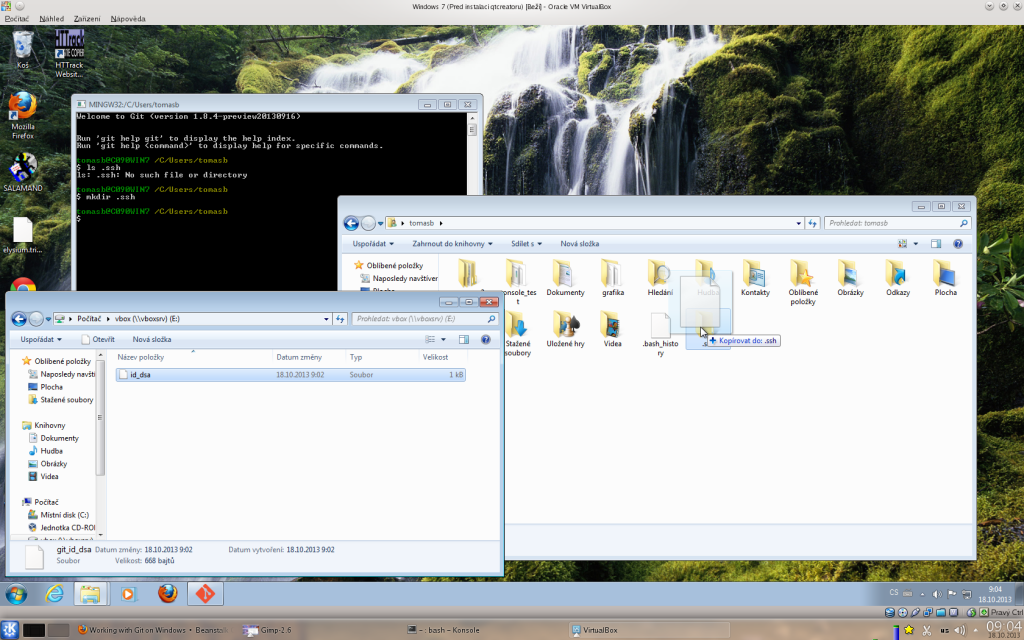Open the Nápověda menu in VirtualBox

[x=128, y=19]
